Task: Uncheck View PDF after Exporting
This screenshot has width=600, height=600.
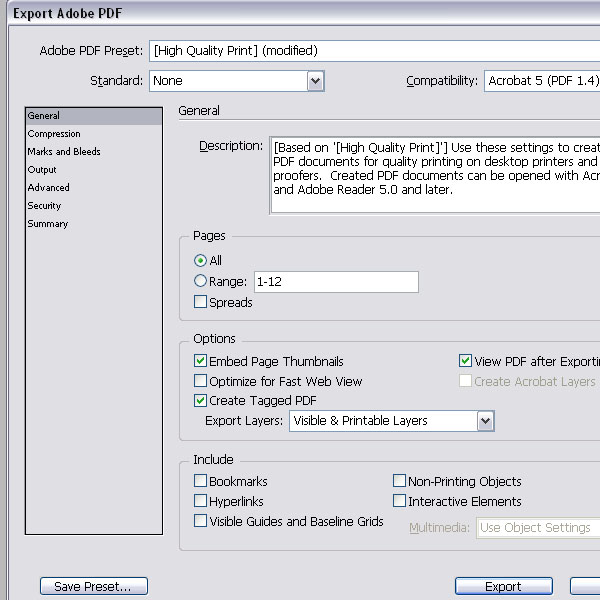Action: 465,360
